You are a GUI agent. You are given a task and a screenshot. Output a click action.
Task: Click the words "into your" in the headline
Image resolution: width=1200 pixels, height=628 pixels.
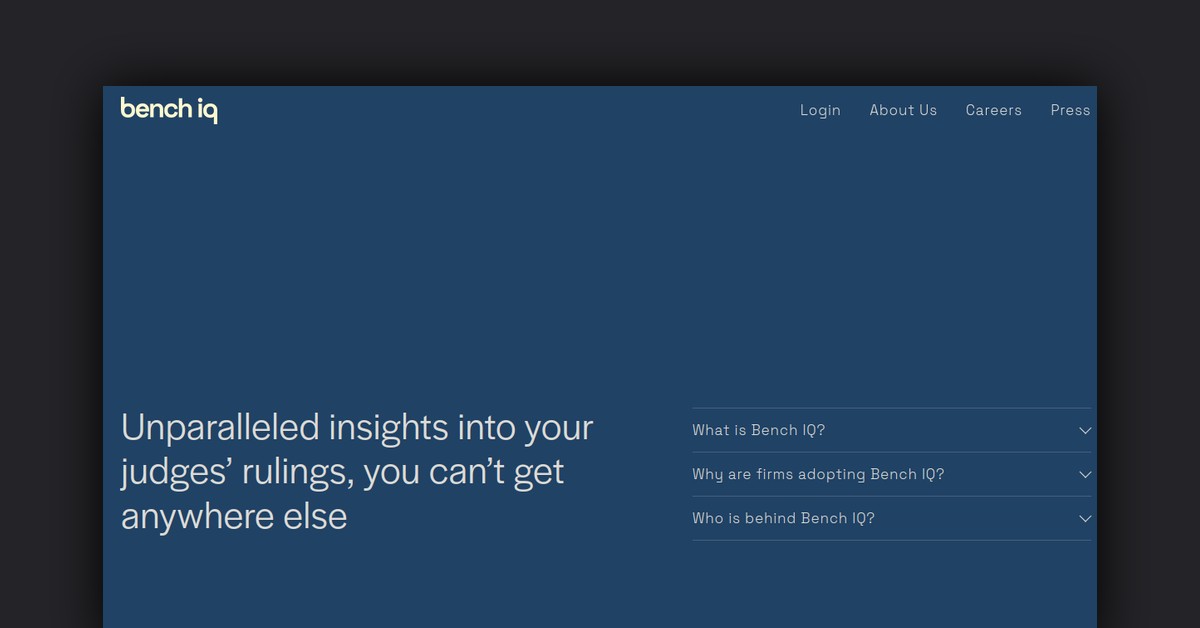click(525, 428)
